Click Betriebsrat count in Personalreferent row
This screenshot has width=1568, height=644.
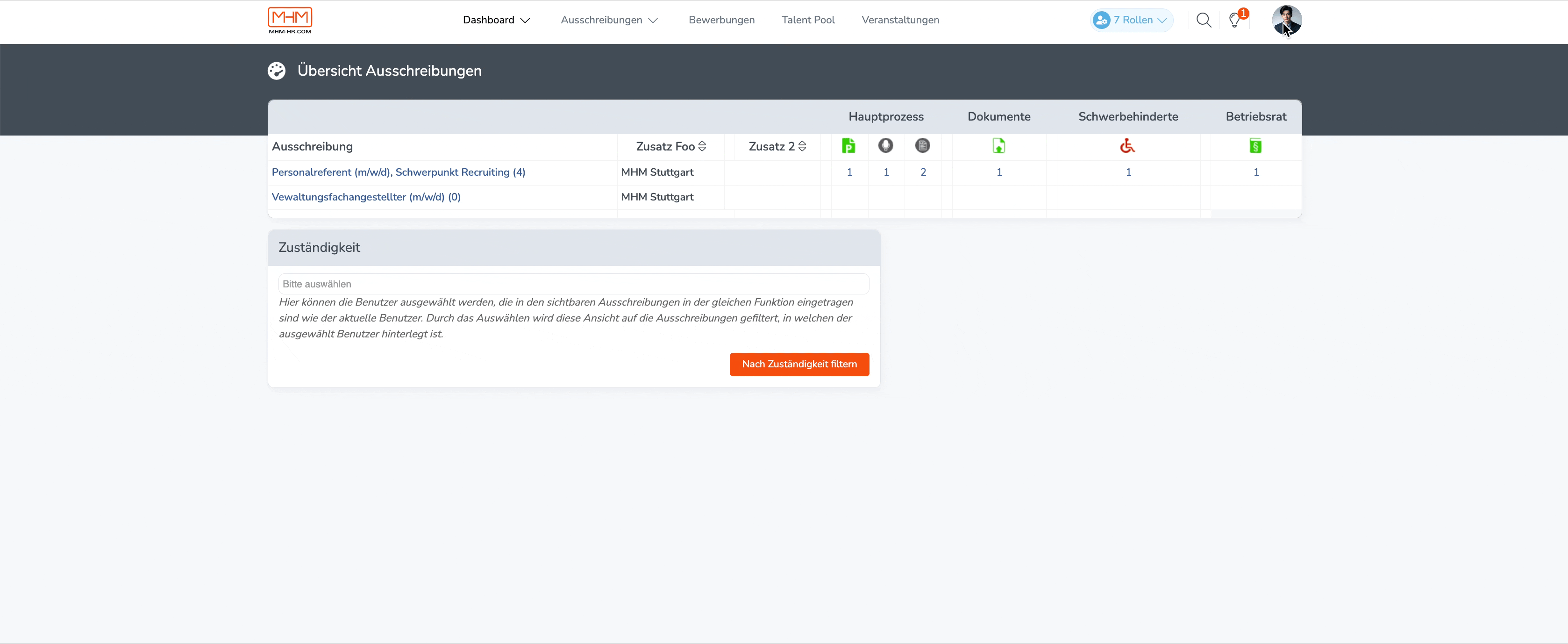1256,172
